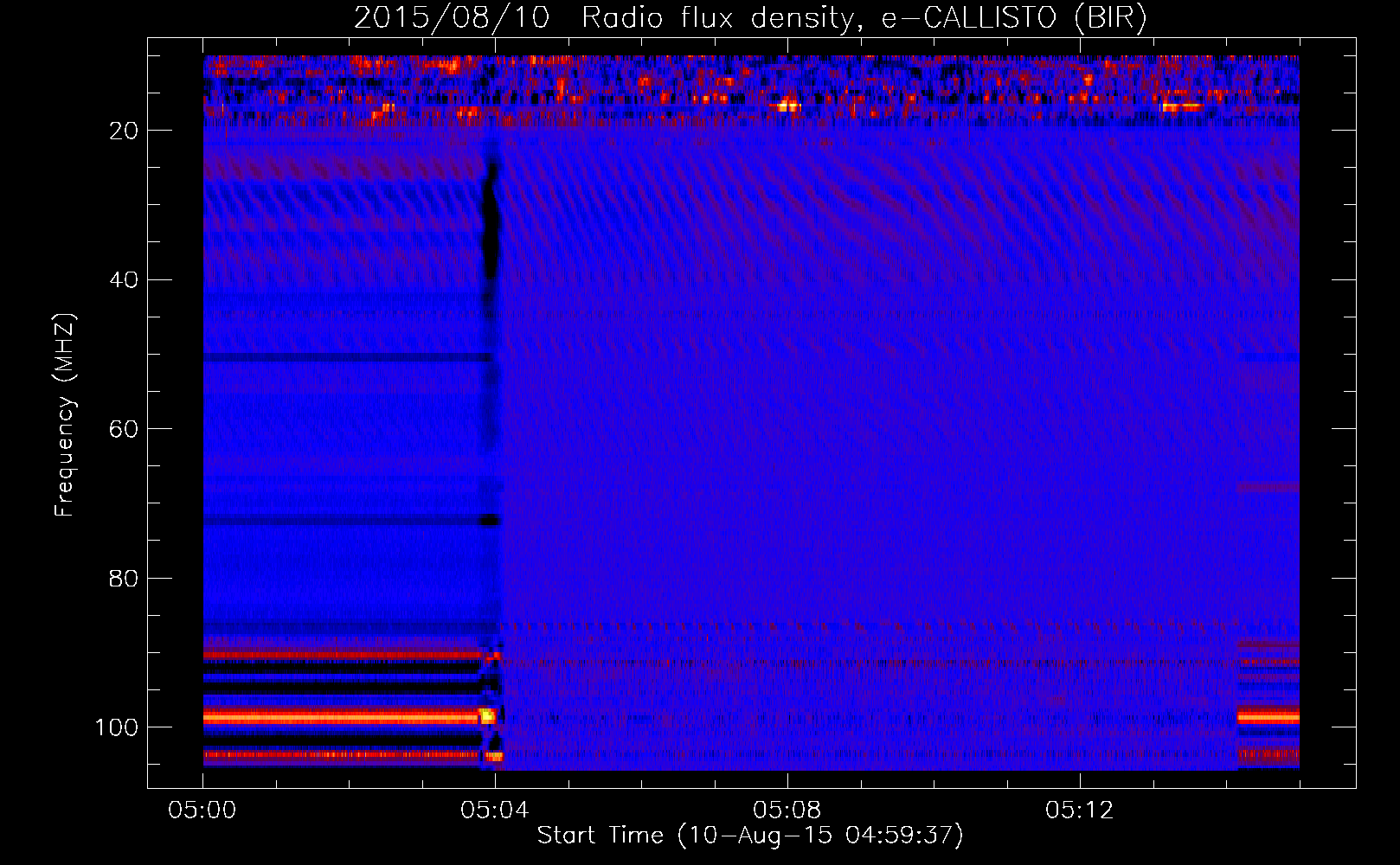Click the 60 MHz frequency tick label
The height and width of the screenshot is (865, 1400).
tap(125, 429)
